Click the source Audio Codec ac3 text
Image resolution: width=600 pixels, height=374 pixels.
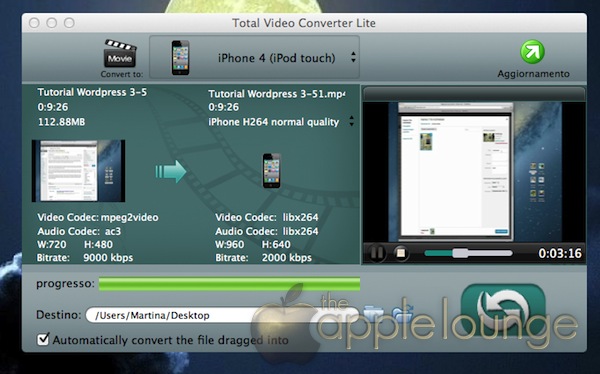pyautogui.click(x=79, y=231)
